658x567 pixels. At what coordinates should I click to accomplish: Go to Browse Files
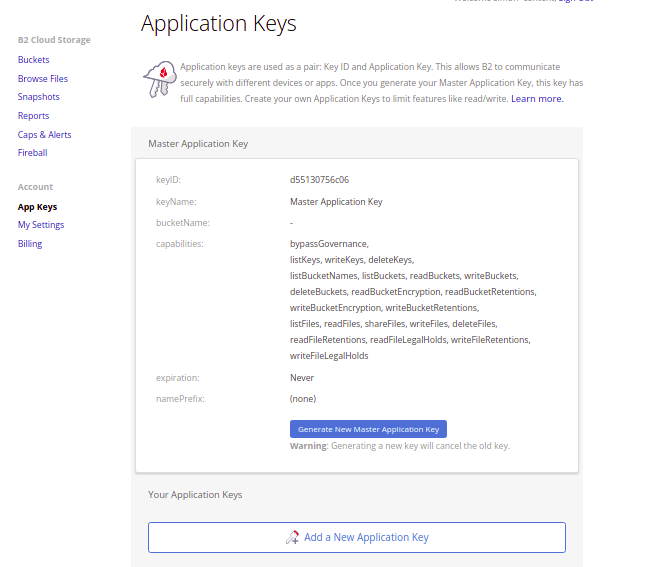[x=43, y=78]
